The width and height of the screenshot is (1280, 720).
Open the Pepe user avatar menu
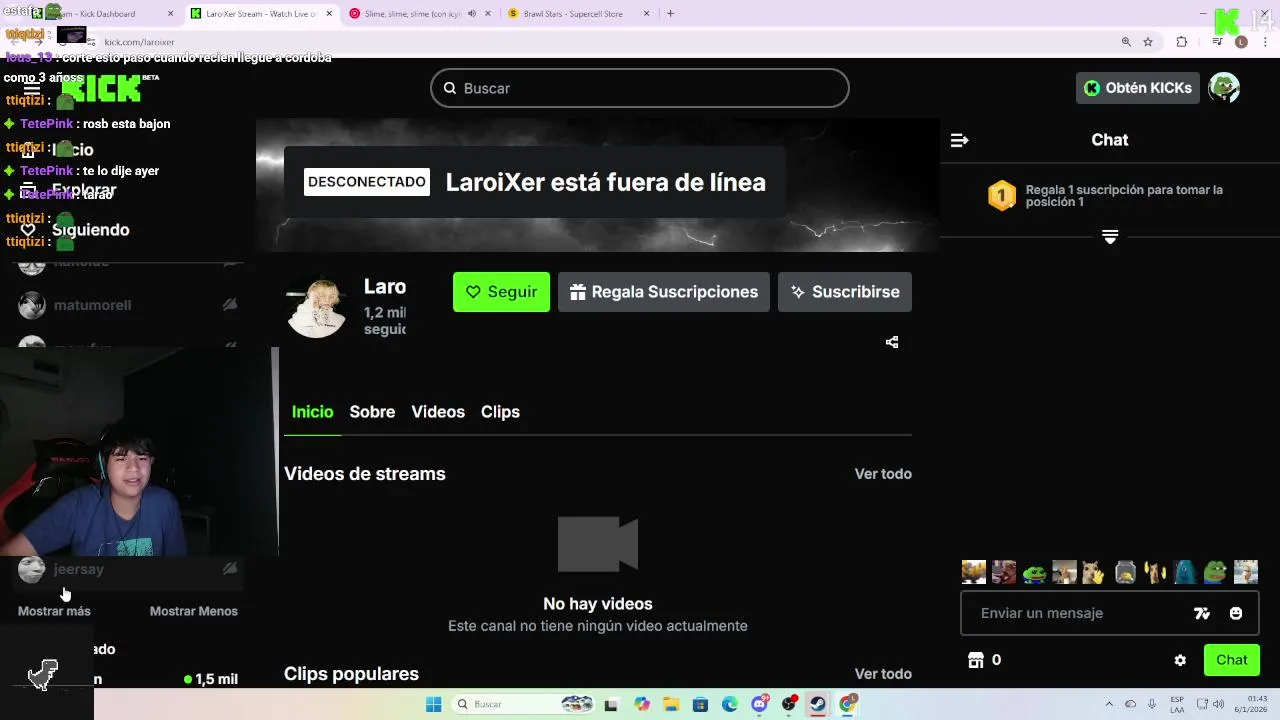[x=1224, y=88]
